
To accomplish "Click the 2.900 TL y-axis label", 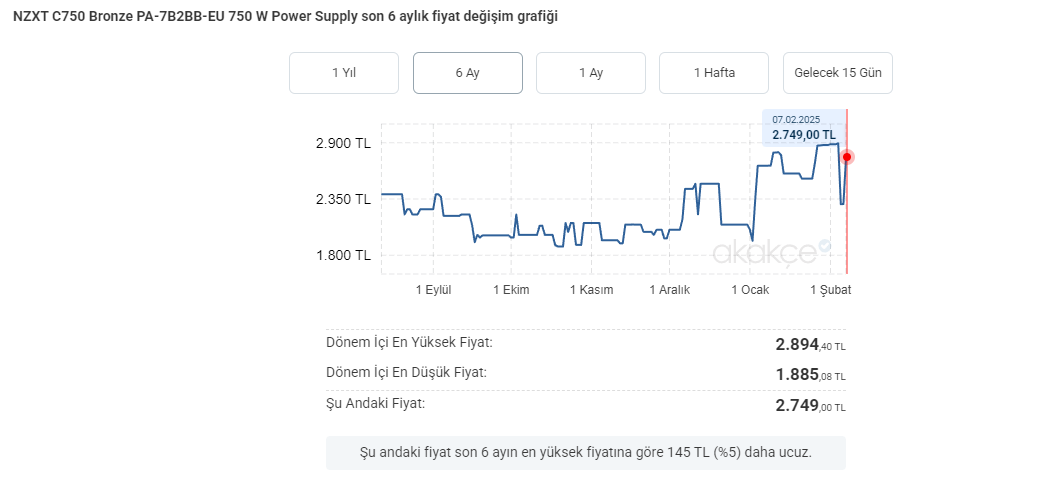I will [343, 143].
